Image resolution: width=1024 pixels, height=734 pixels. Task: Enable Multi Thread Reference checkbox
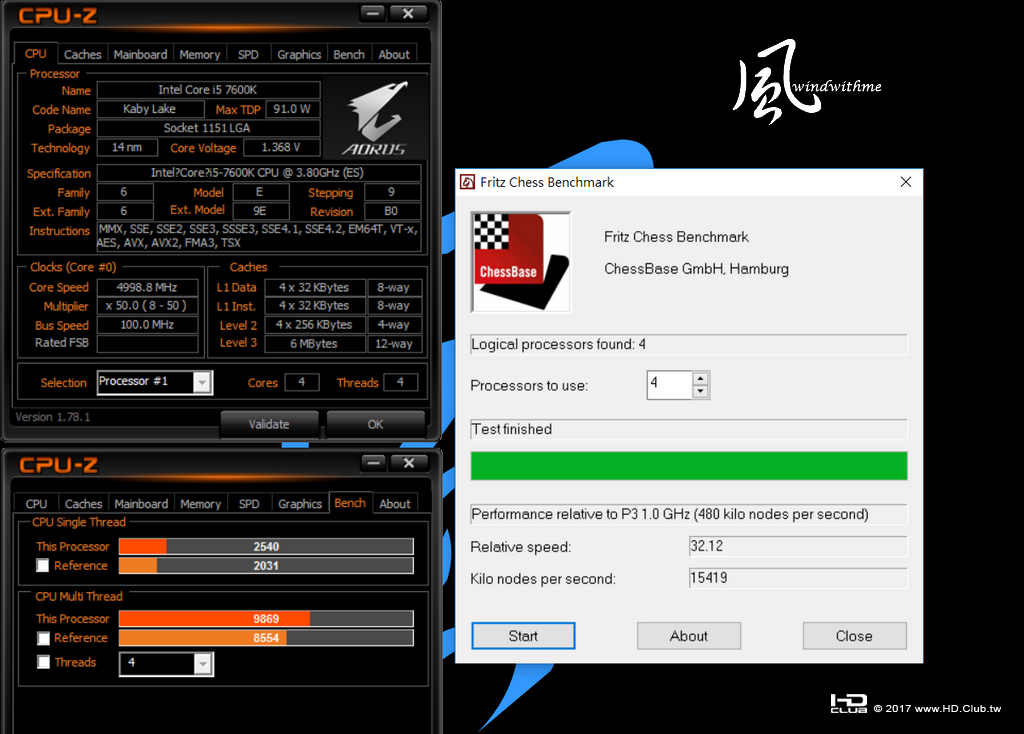[x=43, y=638]
